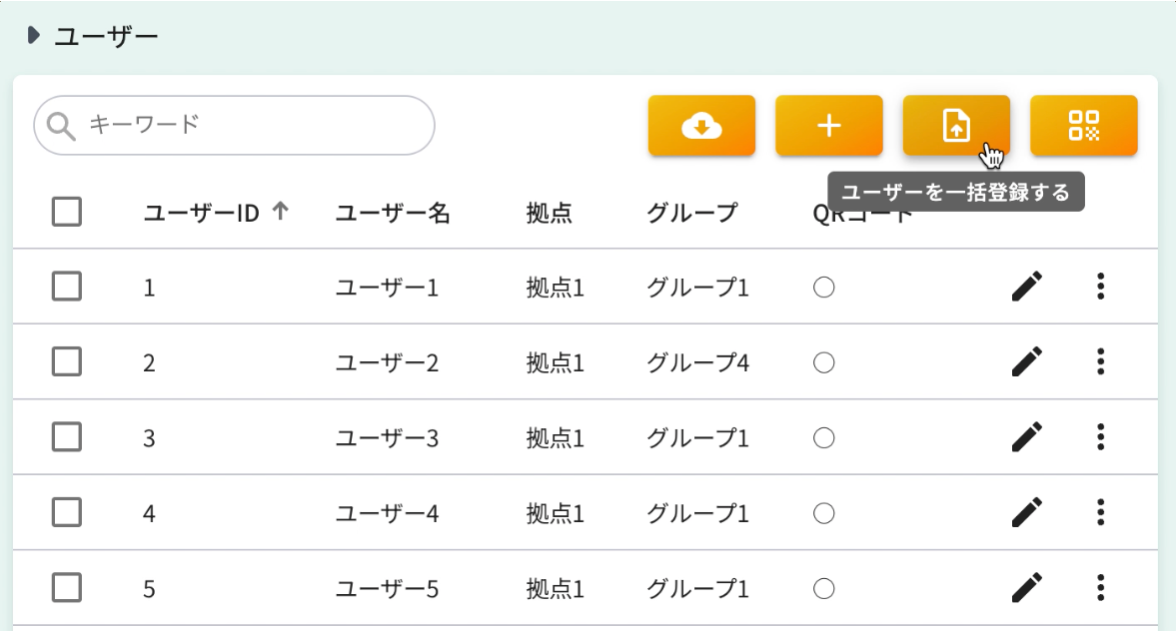Tick the checkbox for user ID 4
Viewport: 1176px width, 632px height.
67,512
